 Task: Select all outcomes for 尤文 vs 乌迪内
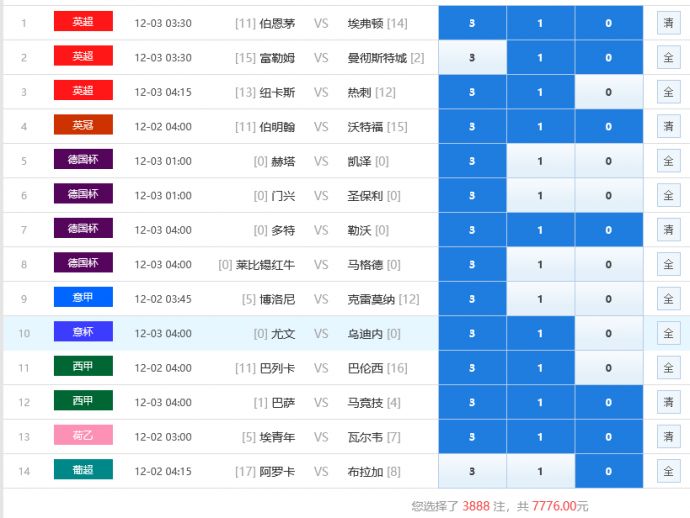point(669,333)
